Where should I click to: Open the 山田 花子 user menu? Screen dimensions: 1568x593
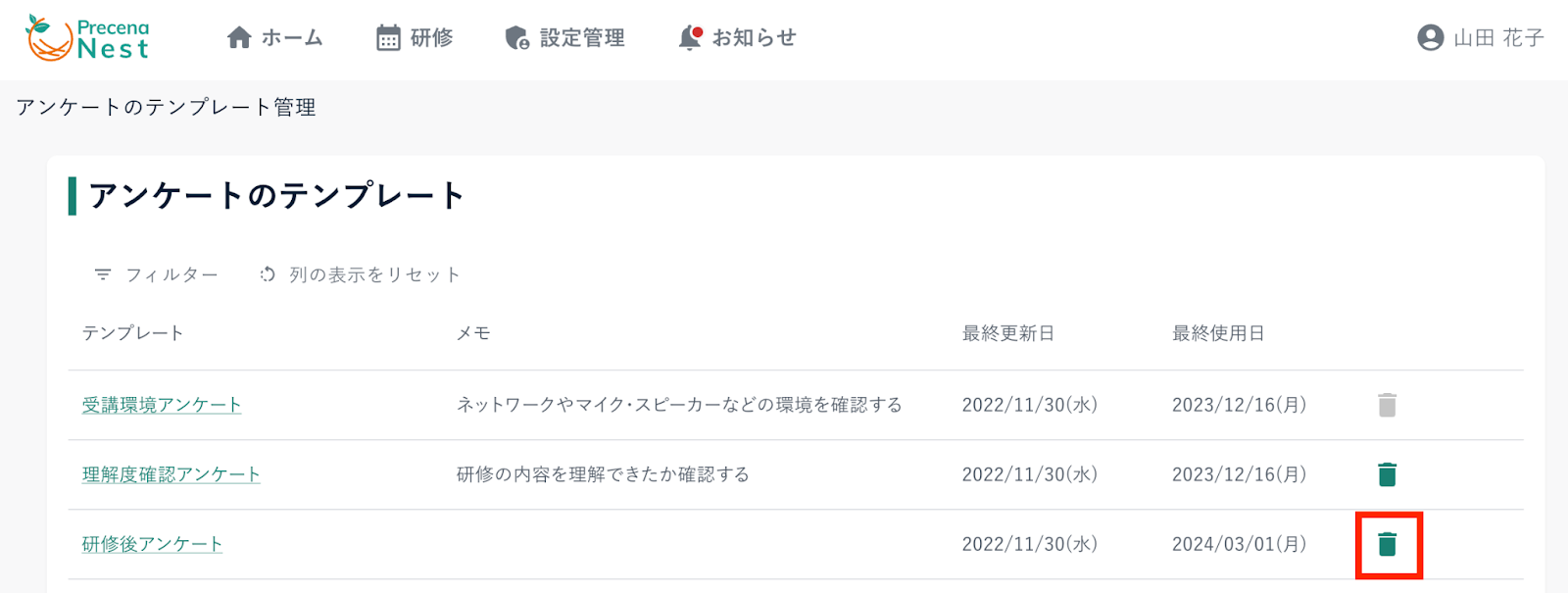(1498, 38)
